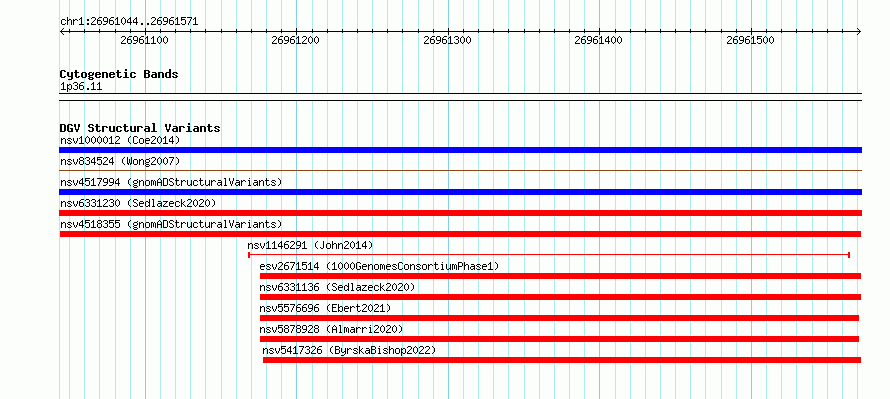Image resolution: width=890 pixels, height=399 pixels.
Task: Click the Cytogenetic Bands track title
Action: tap(119, 74)
